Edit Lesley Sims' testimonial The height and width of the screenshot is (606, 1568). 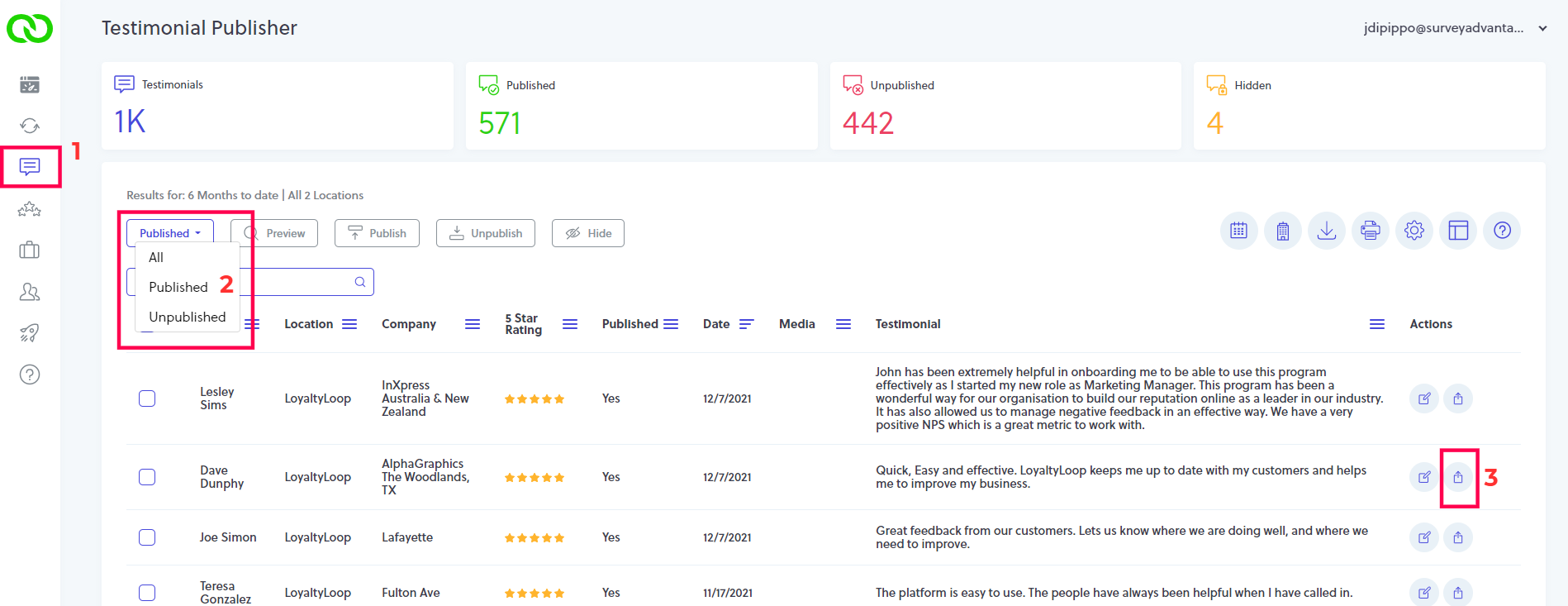[1424, 398]
